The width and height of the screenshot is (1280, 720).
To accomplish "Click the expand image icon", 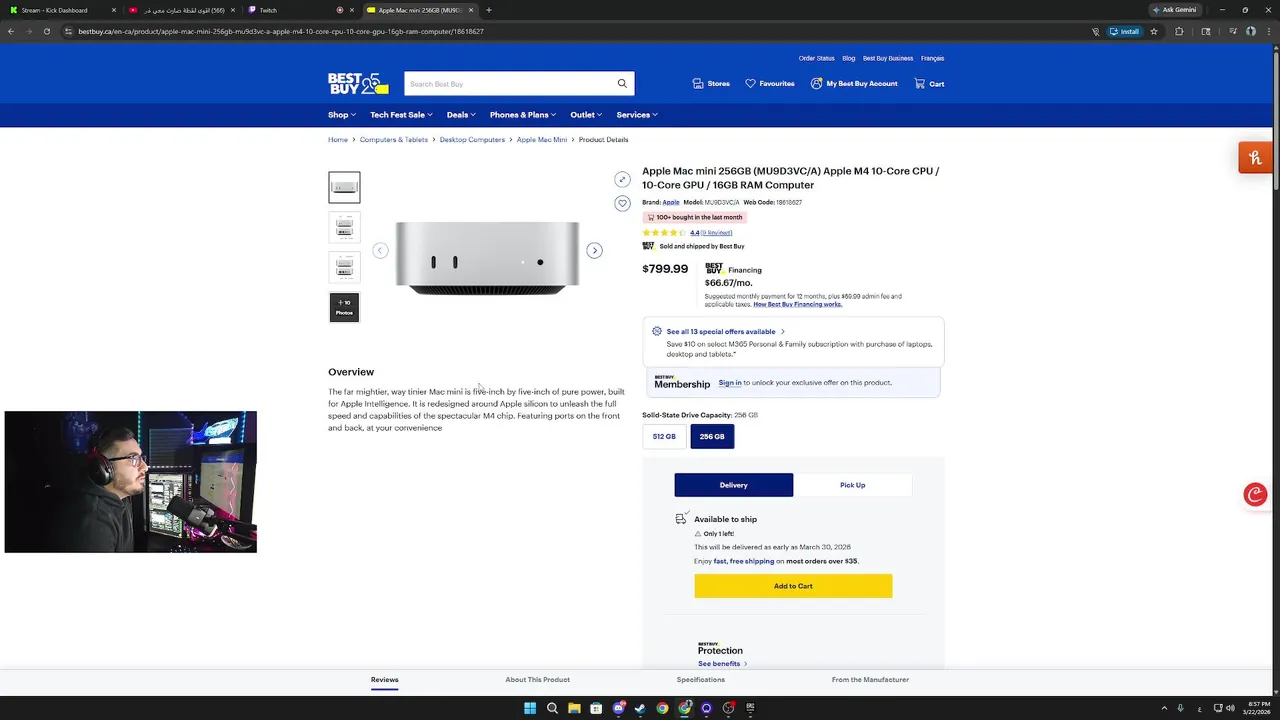I will [622, 180].
